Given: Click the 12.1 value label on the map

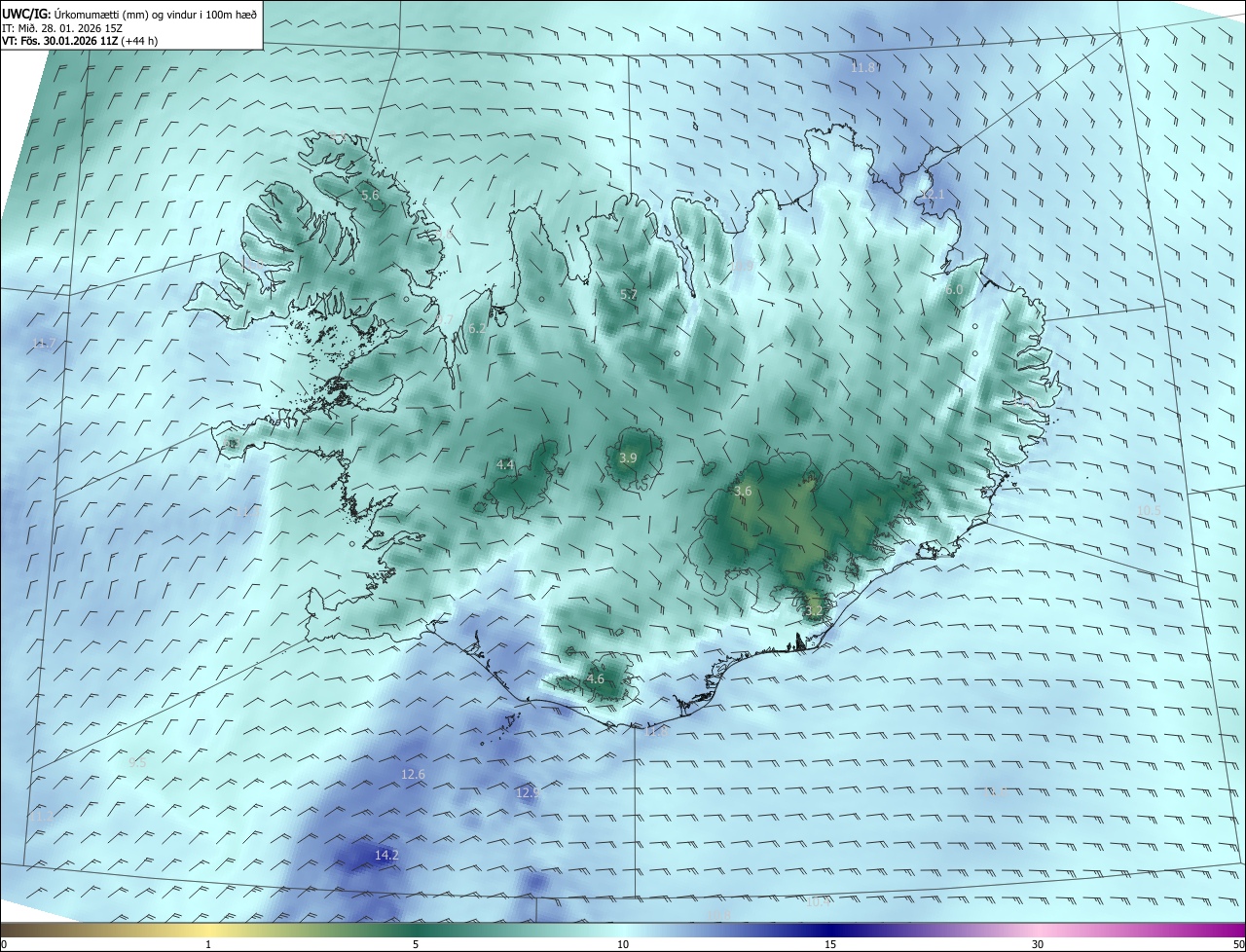Looking at the screenshot, I should pos(934,195).
